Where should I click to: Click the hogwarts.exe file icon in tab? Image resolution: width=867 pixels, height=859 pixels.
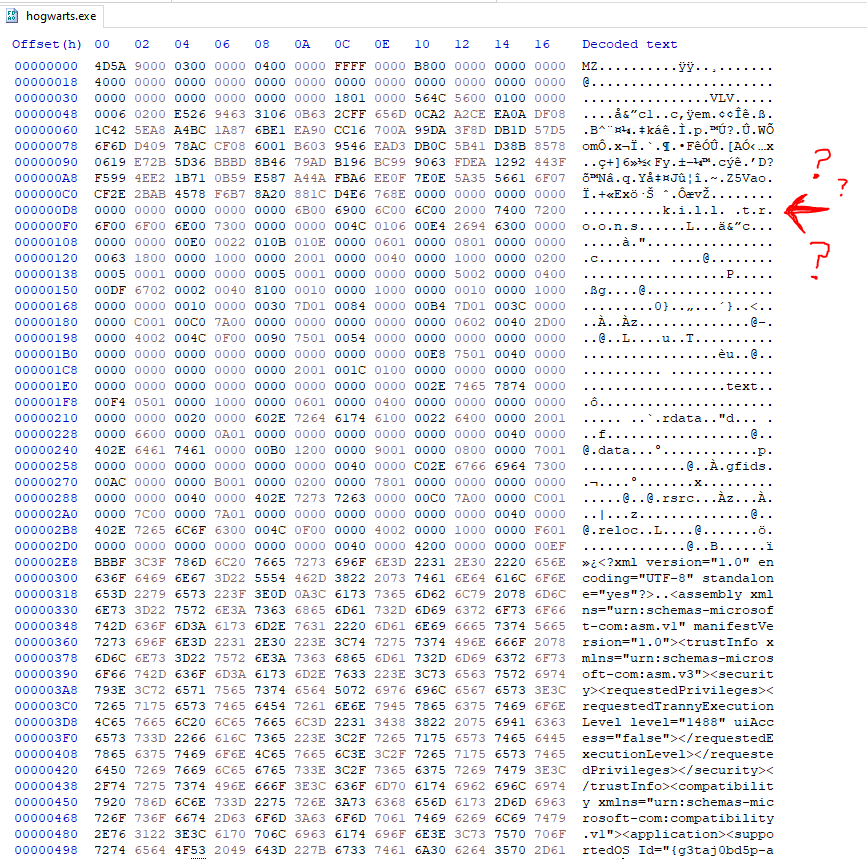12,15
